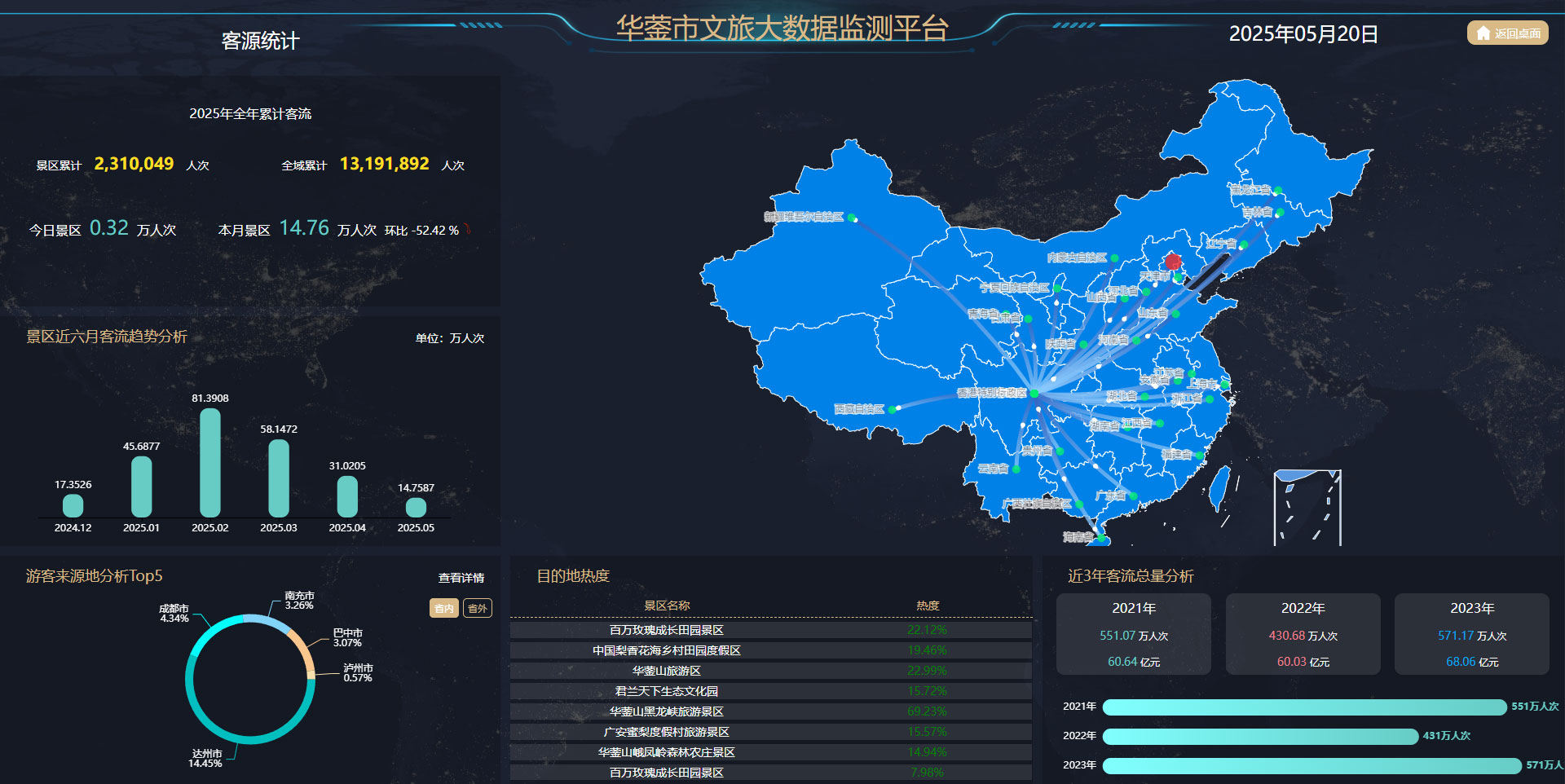
Task: Select the 华蓥山黑龙峡旅游景区 row in 目的地热度
Action: [x=769, y=711]
